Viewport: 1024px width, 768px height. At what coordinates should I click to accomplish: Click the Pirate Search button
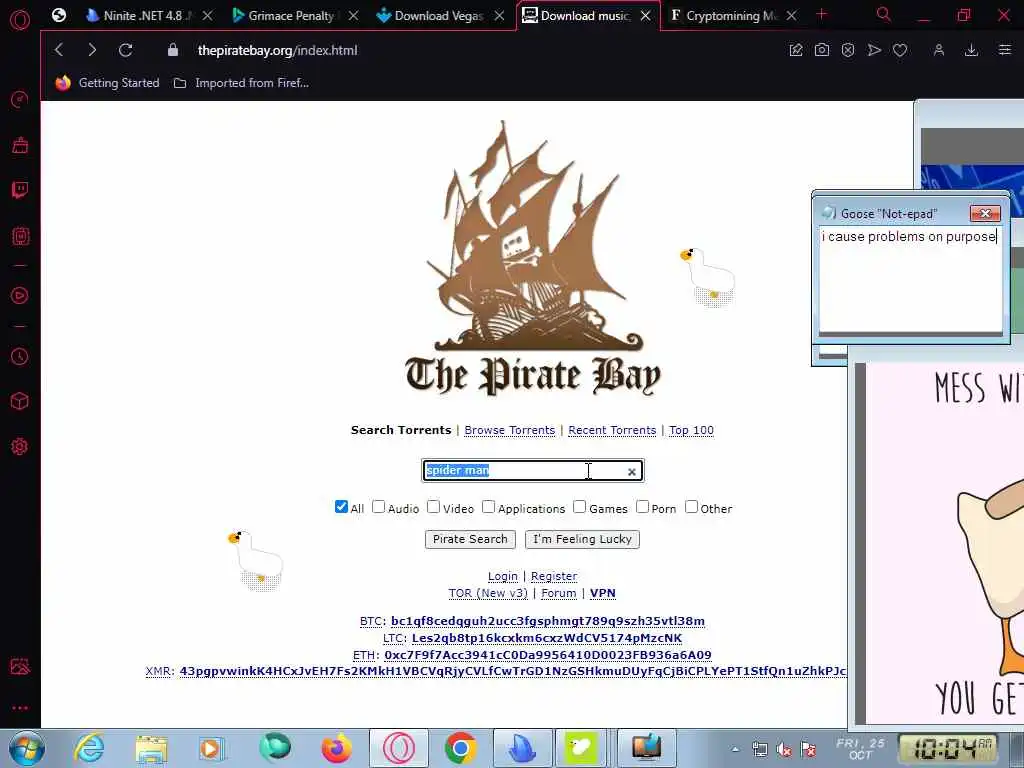point(470,539)
